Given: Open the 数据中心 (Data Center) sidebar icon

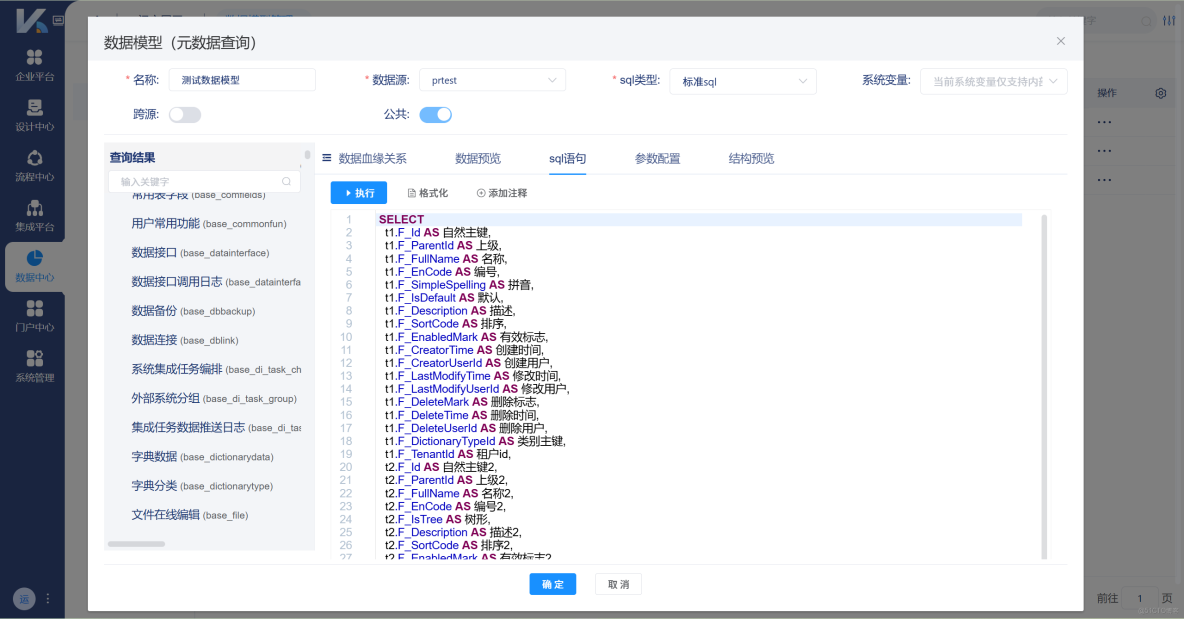Looking at the screenshot, I should pyautogui.click(x=33, y=265).
